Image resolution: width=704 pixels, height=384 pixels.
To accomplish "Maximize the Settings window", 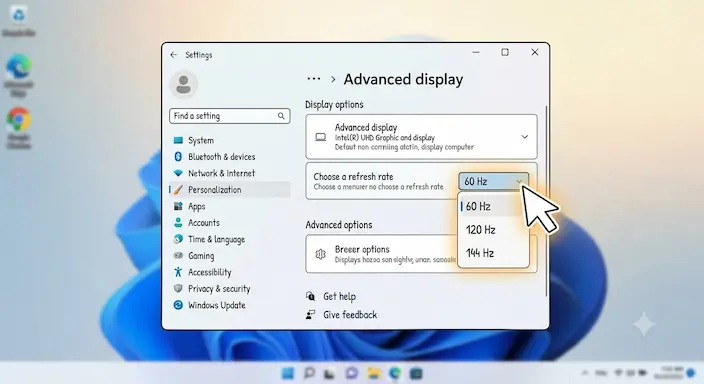I will tap(505, 53).
